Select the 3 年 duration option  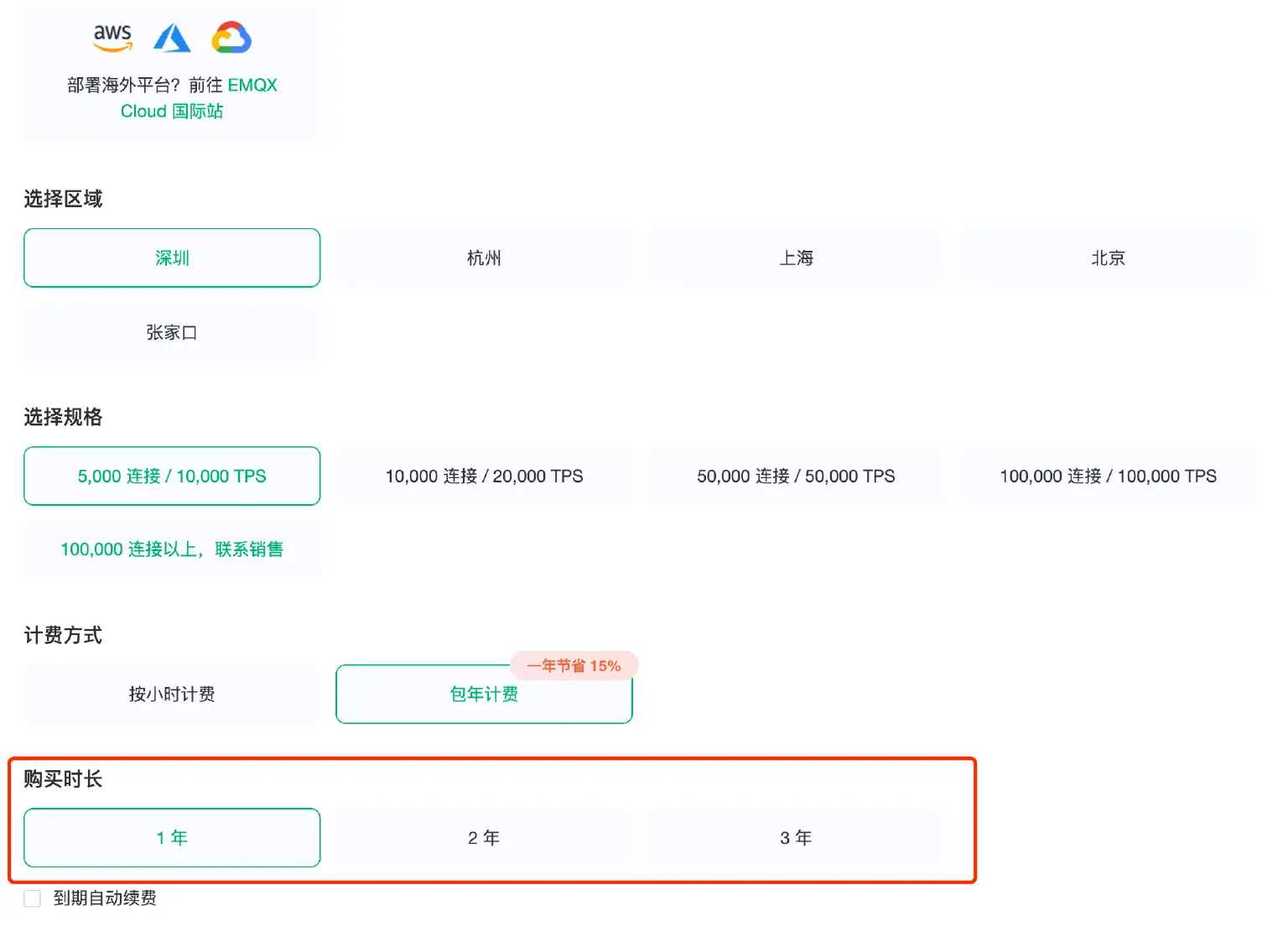click(x=796, y=837)
